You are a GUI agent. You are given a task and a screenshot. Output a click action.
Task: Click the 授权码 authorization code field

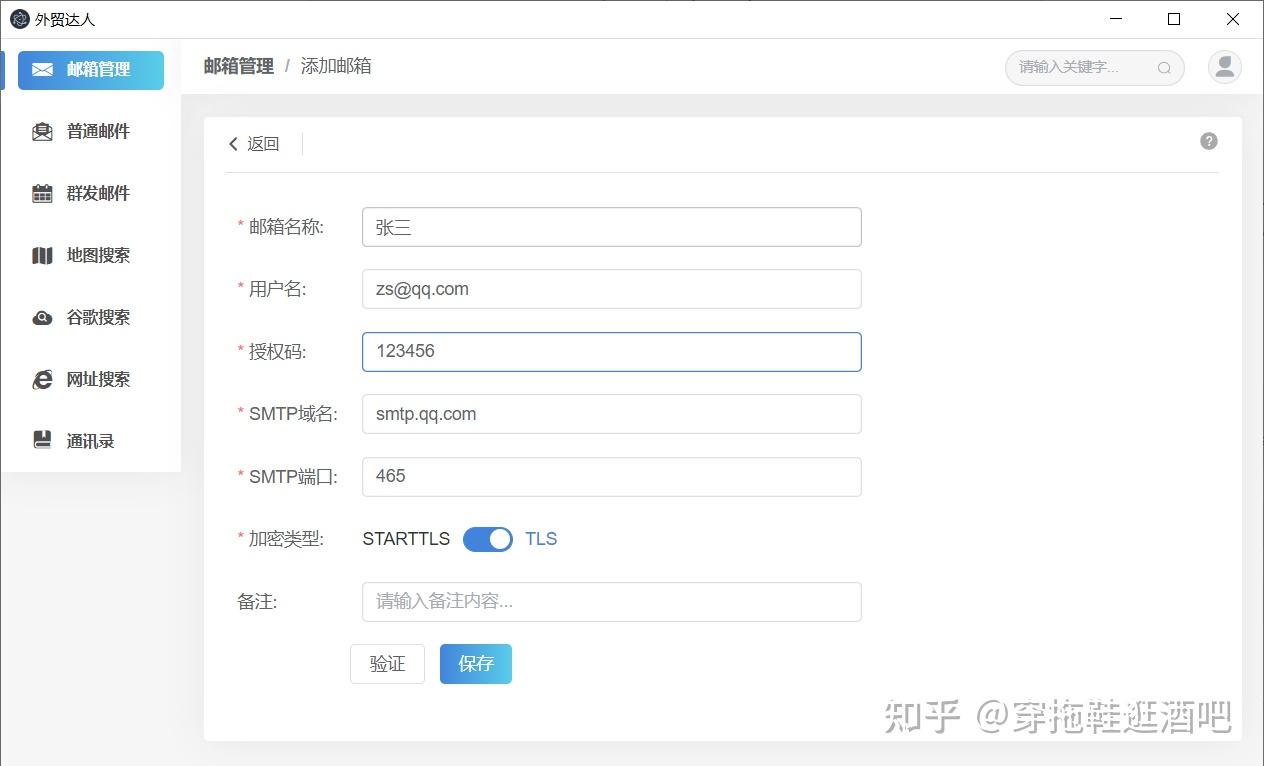coord(611,351)
